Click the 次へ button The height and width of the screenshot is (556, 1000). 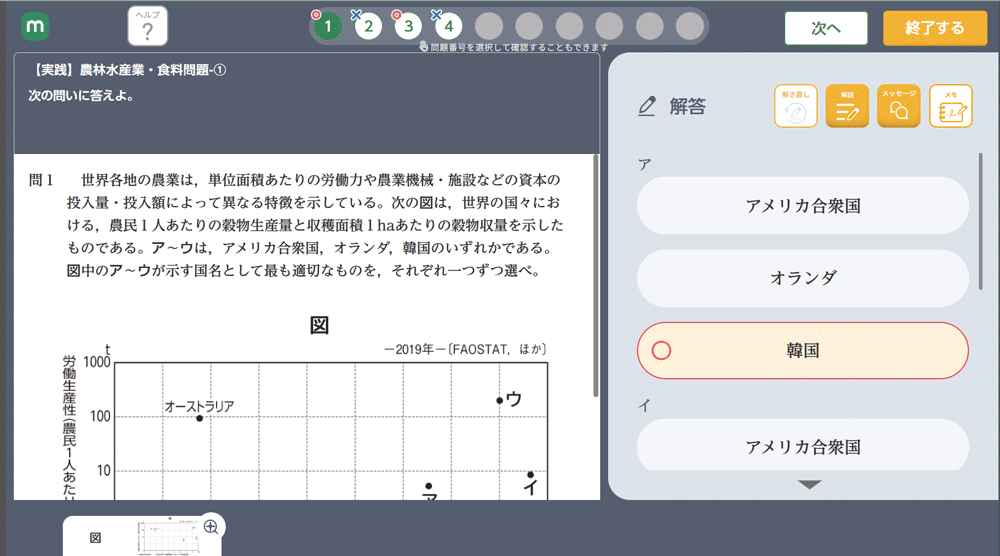tap(826, 28)
